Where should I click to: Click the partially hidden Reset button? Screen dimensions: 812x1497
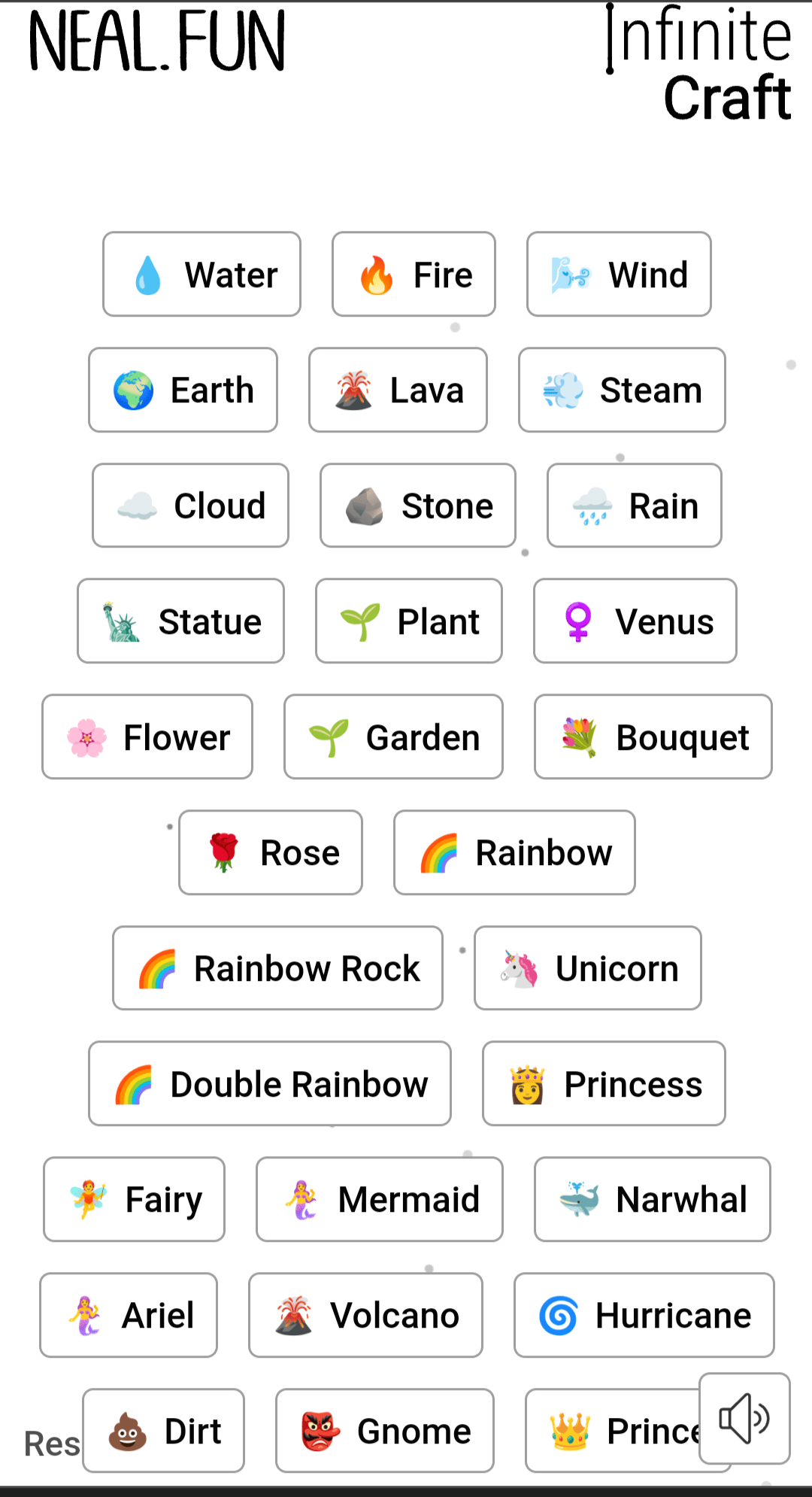51,1444
